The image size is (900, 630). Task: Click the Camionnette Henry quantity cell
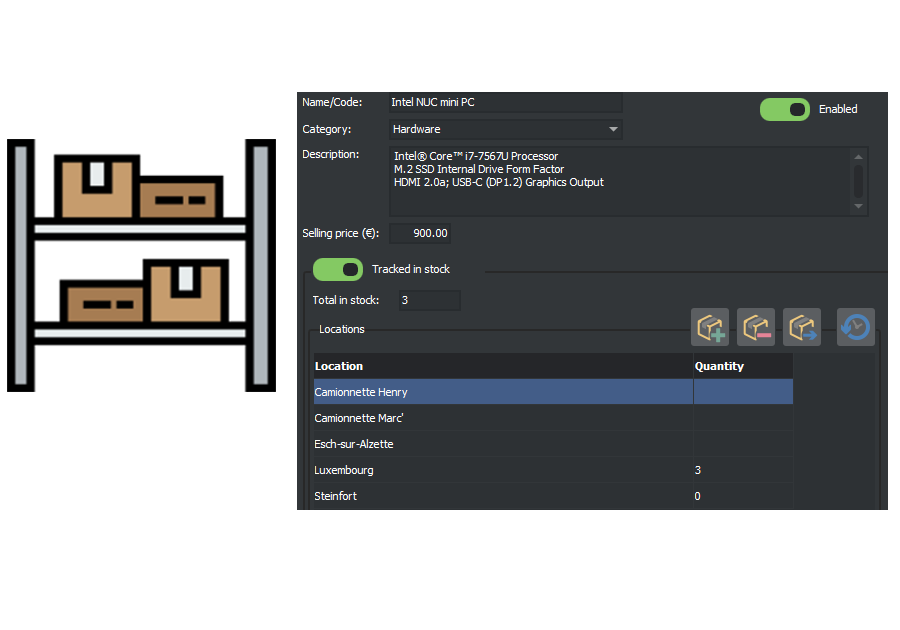click(743, 392)
